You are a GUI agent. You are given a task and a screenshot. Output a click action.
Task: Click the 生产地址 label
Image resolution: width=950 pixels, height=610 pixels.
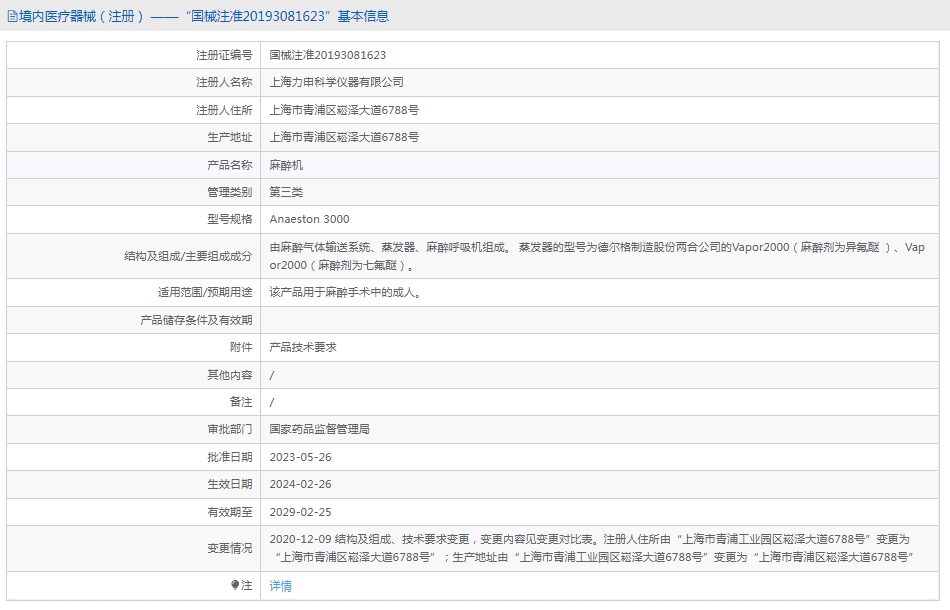230,138
